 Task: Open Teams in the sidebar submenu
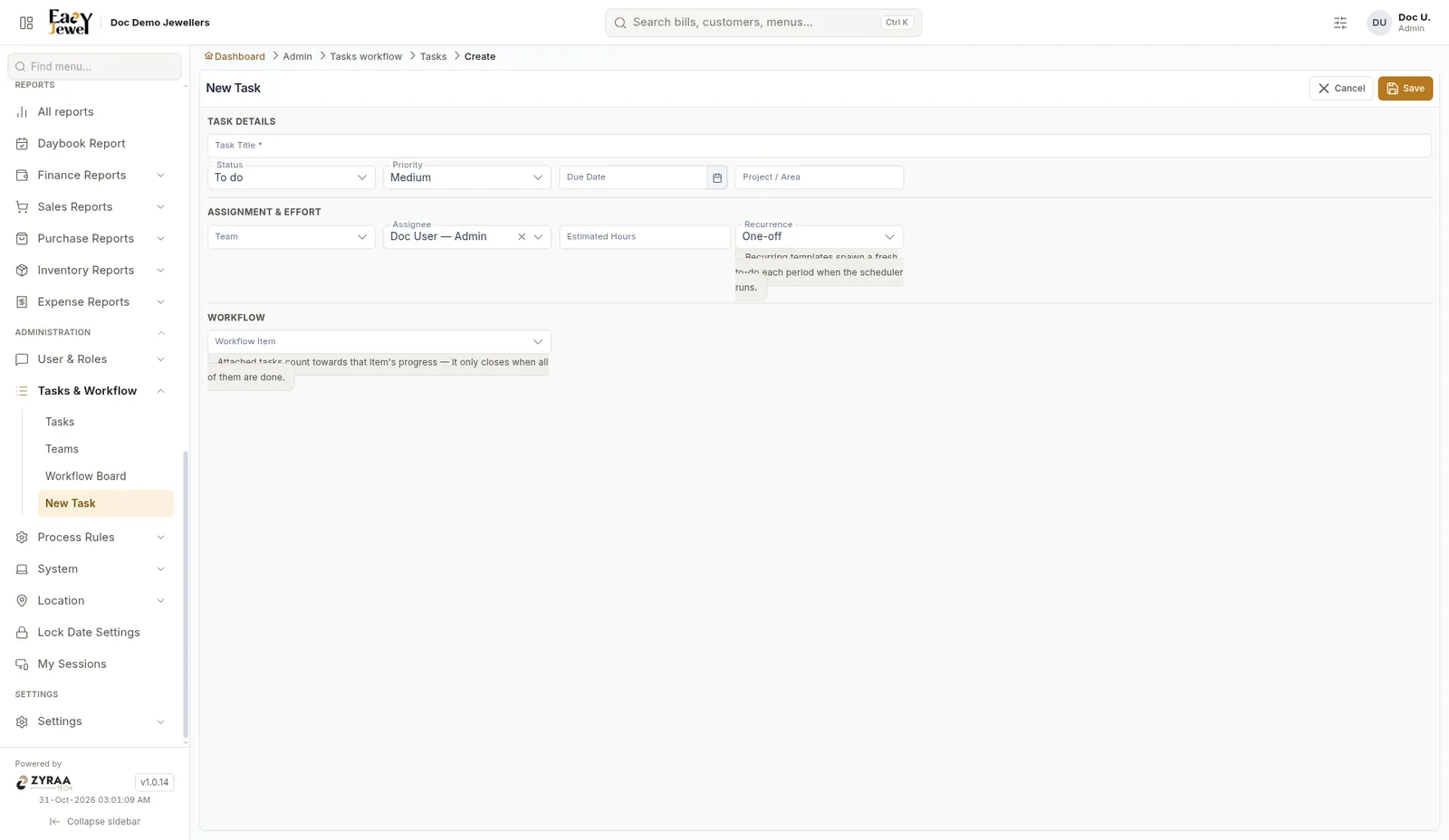coord(105,449)
